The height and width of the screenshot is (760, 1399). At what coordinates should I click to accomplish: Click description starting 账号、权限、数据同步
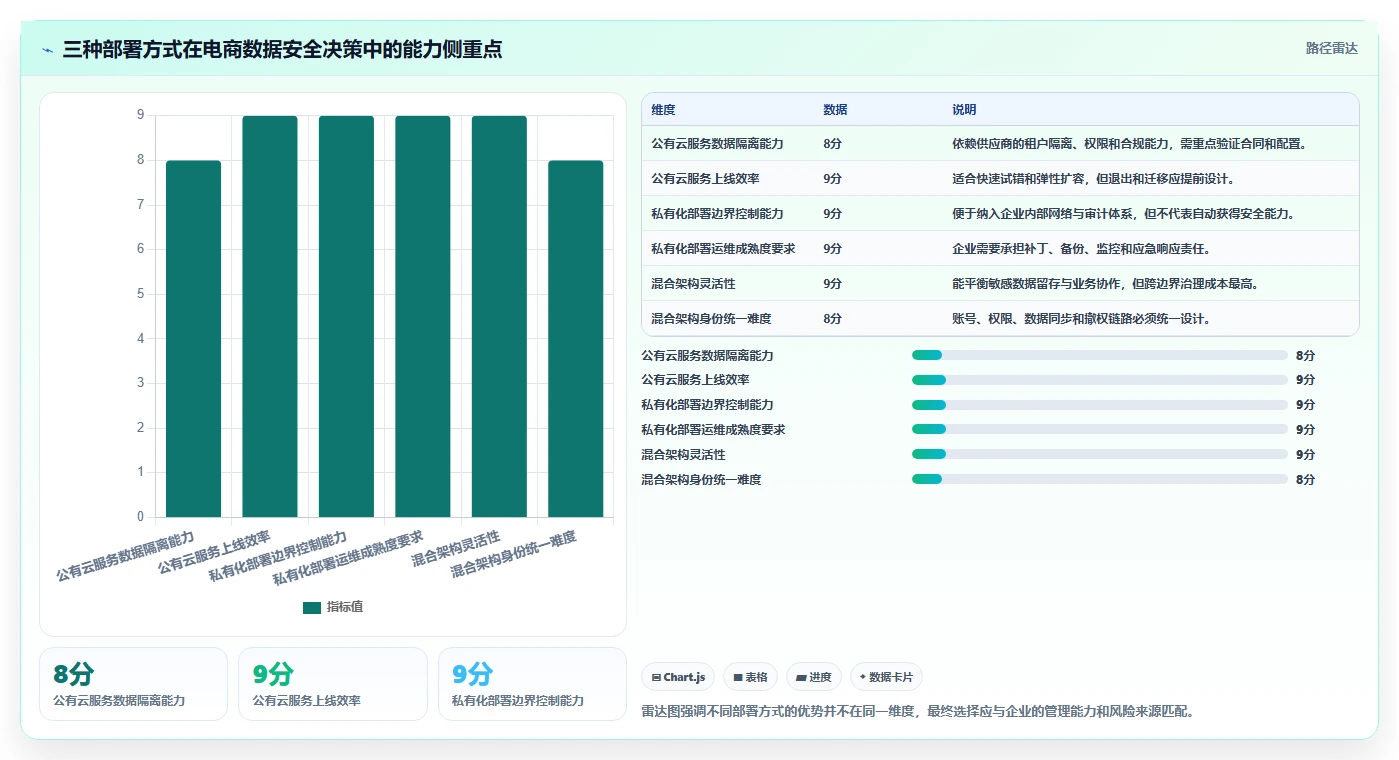pos(1081,319)
